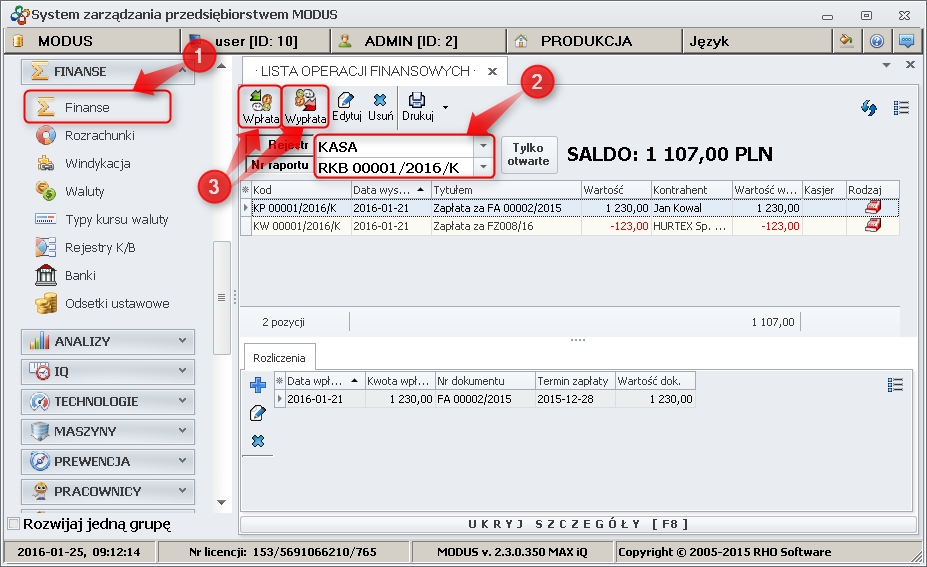Delete settlement with blue X icon
Image resolution: width=927 pixels, height=567 pixels.
pyautogui.click(x=257, y=441)
